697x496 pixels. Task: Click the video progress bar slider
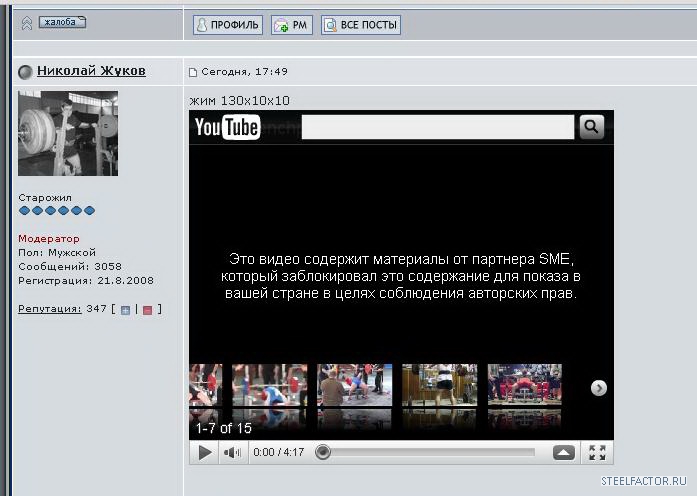323,452
